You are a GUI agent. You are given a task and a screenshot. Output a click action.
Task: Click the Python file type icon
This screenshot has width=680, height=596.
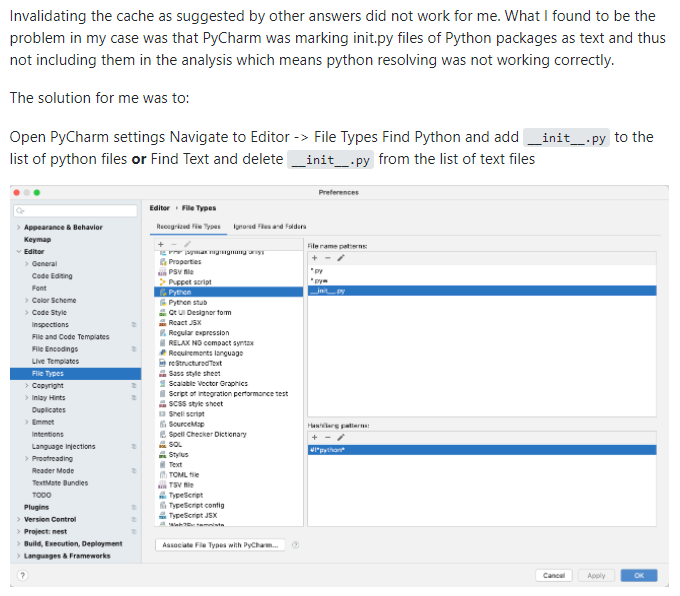coord(163,292)
